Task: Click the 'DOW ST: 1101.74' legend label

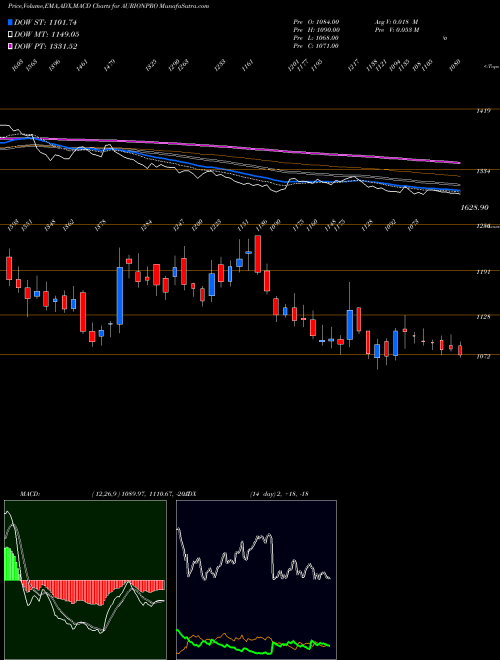Action: click(45, 23)
